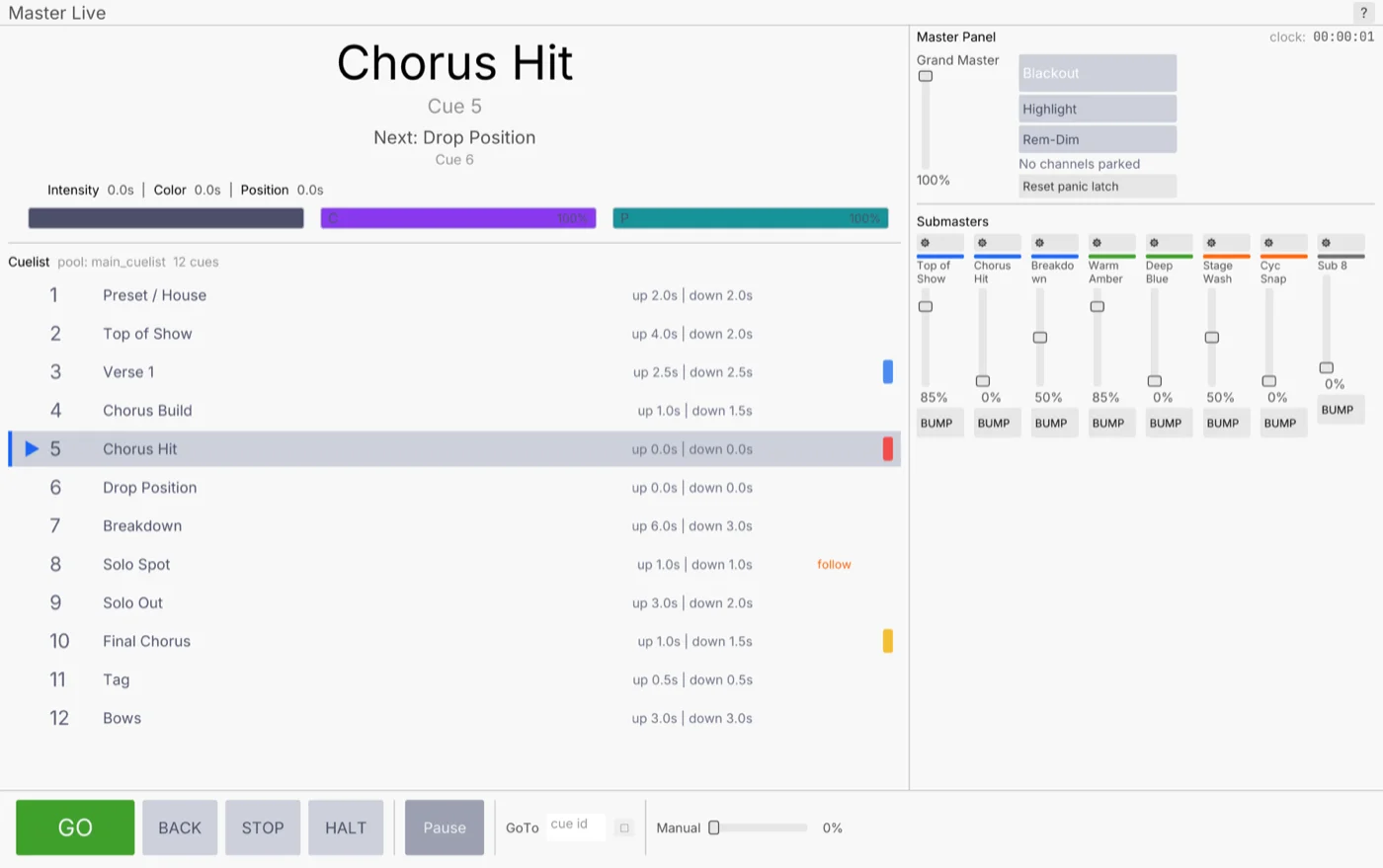Click the small square button beside GoTo field
1383x868 pixels.
624,828
